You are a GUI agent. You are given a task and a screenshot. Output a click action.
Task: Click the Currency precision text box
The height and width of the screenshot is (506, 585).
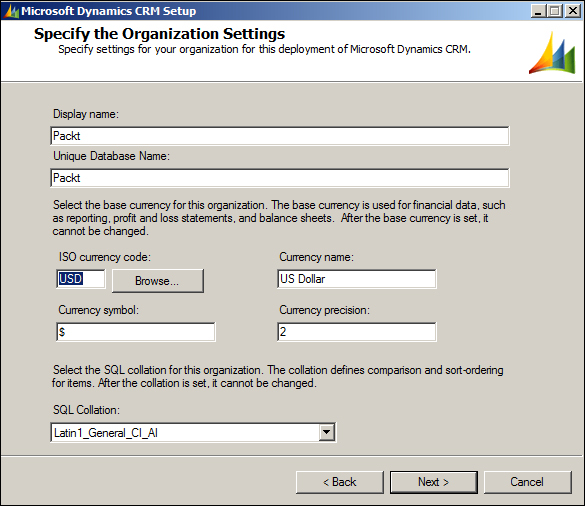click(x=357, y=332)
